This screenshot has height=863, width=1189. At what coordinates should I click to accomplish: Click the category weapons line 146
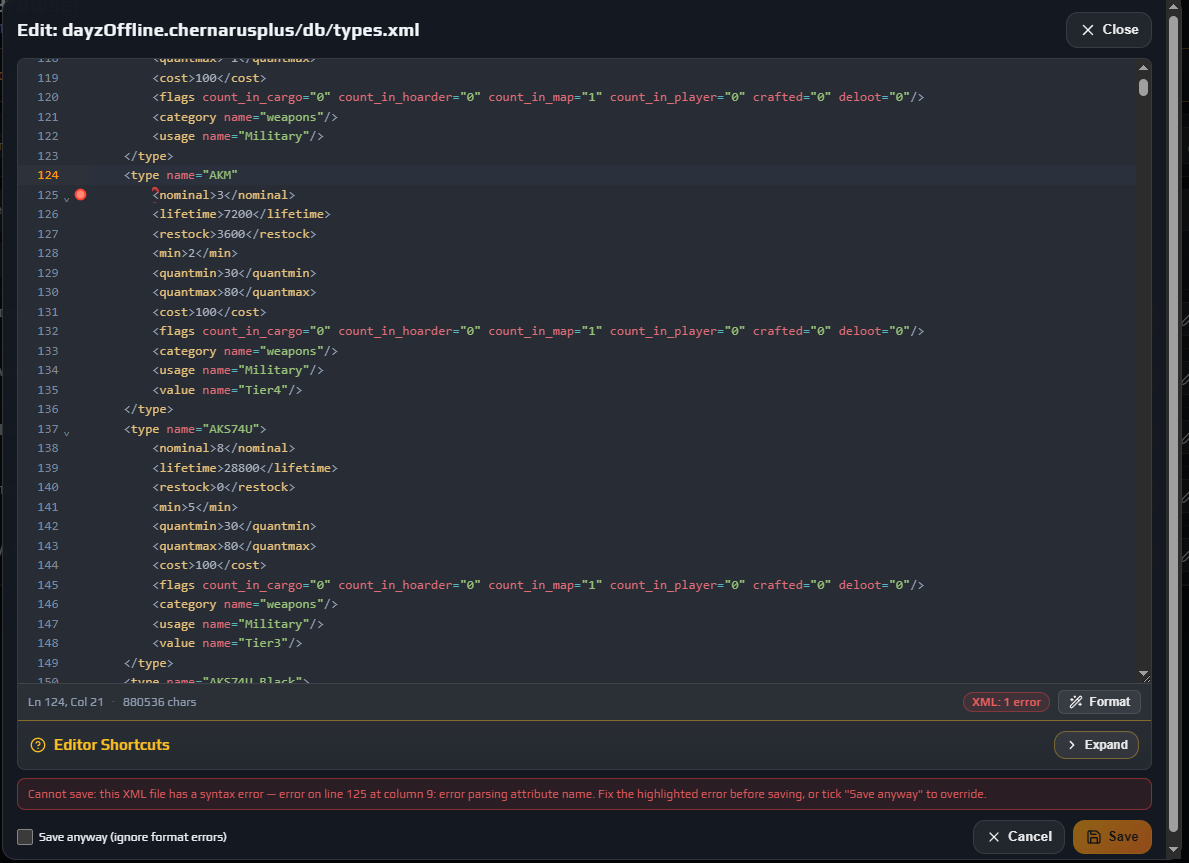click(x=245, y=604)
